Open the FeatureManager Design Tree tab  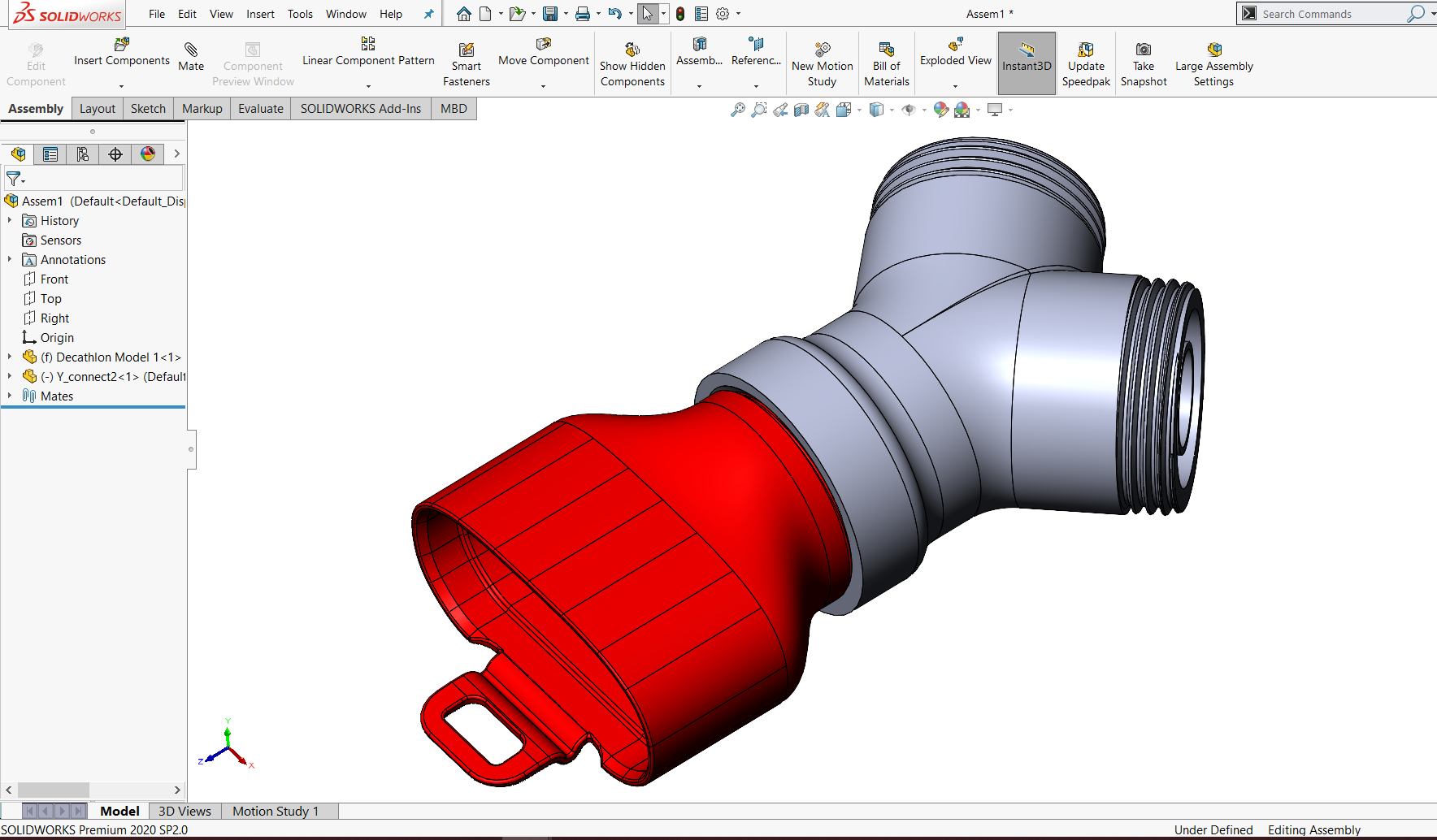pyautogui.click(x=18, y=154)
